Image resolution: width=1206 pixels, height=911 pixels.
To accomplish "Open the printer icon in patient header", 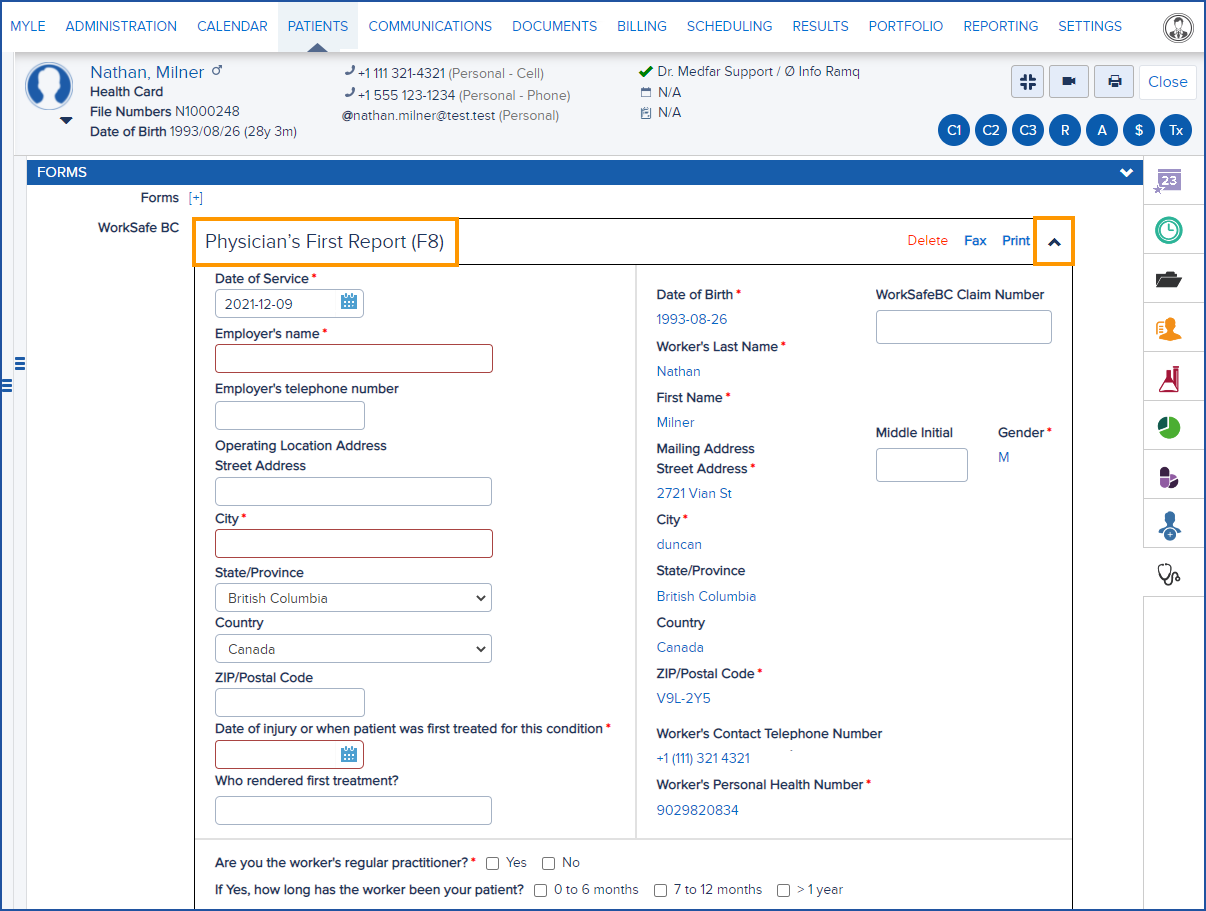I will [x=1113, y=81].
